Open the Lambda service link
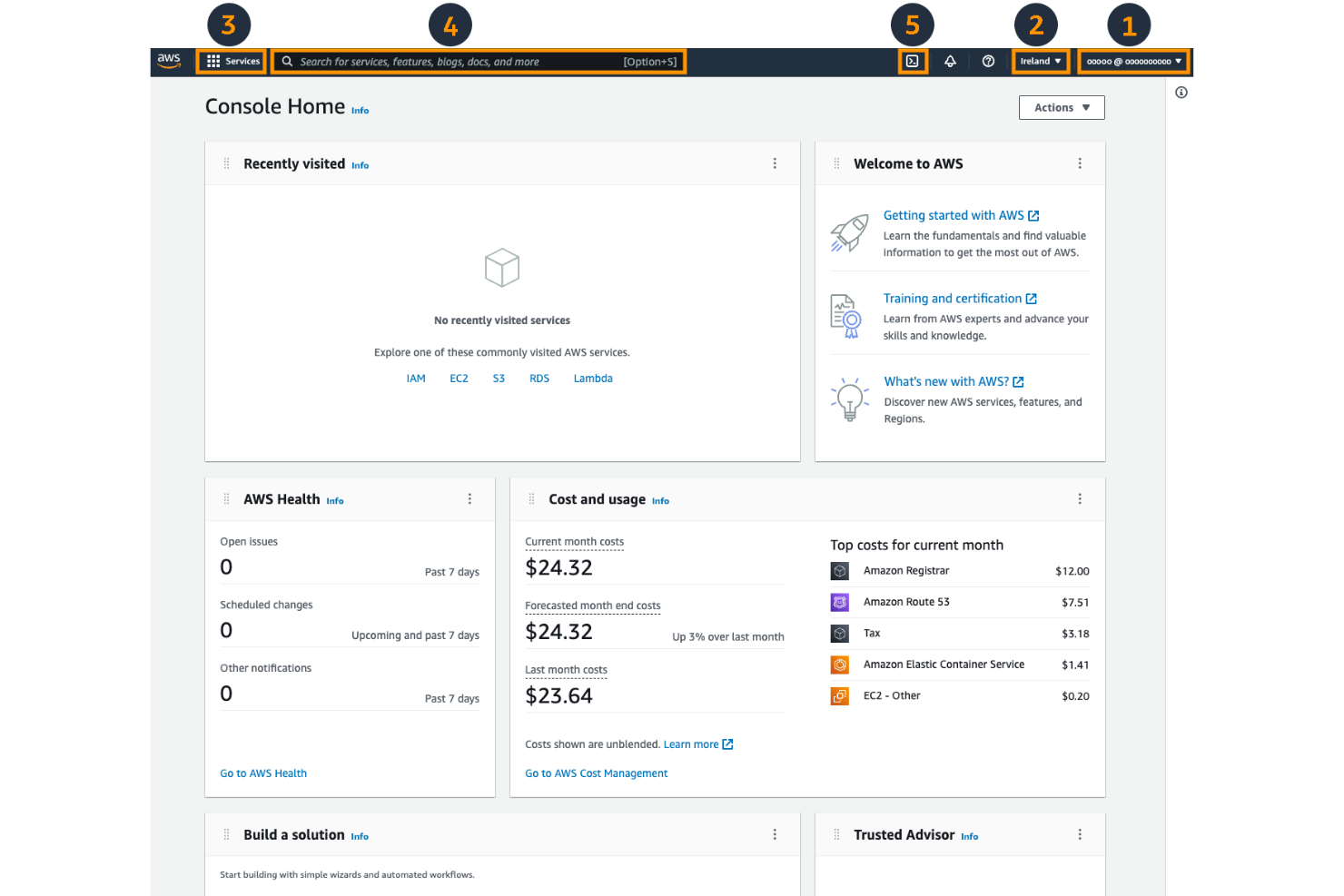This screenshot has width=1344, height=896. (x=592, y=378)
